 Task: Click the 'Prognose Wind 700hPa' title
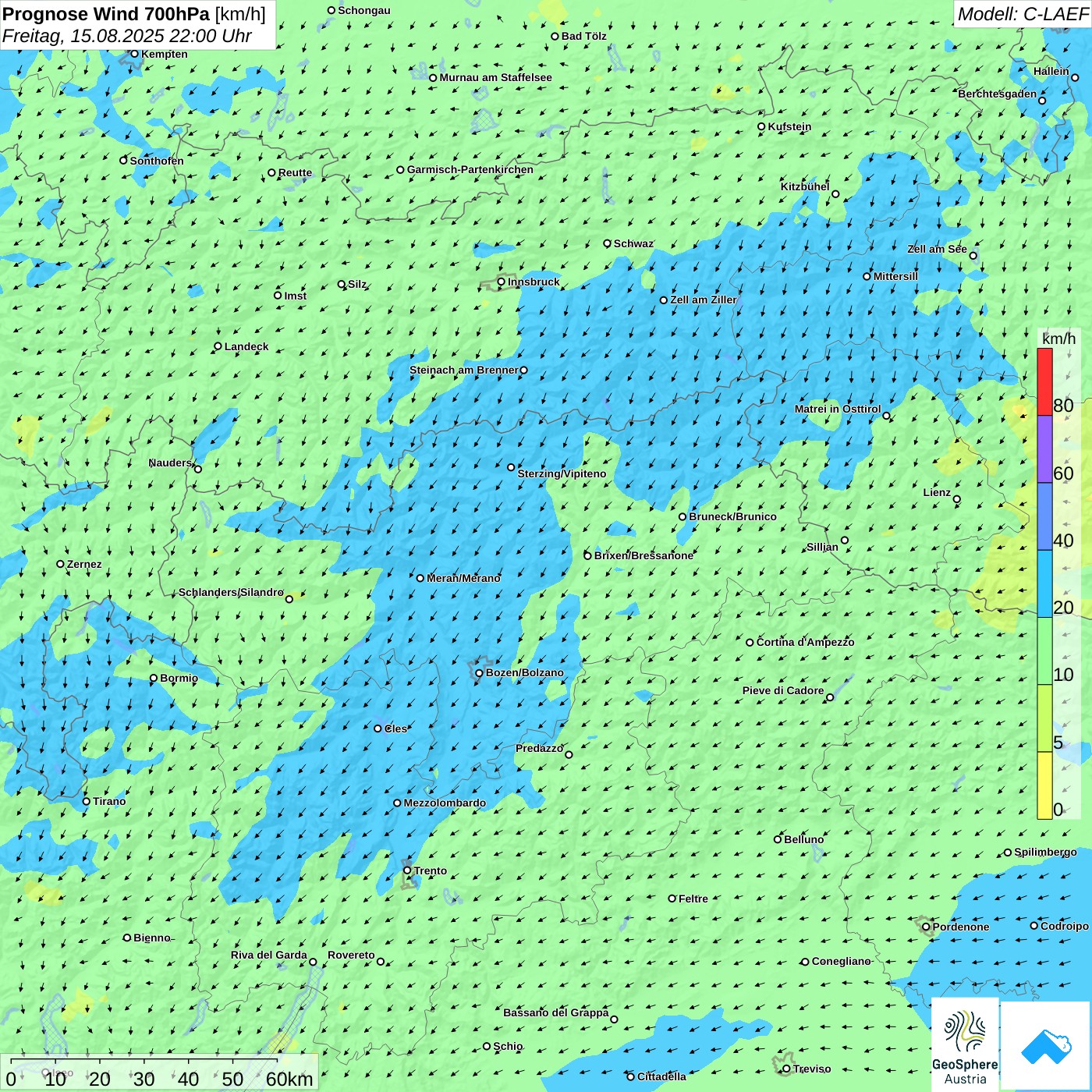[106, 14]
